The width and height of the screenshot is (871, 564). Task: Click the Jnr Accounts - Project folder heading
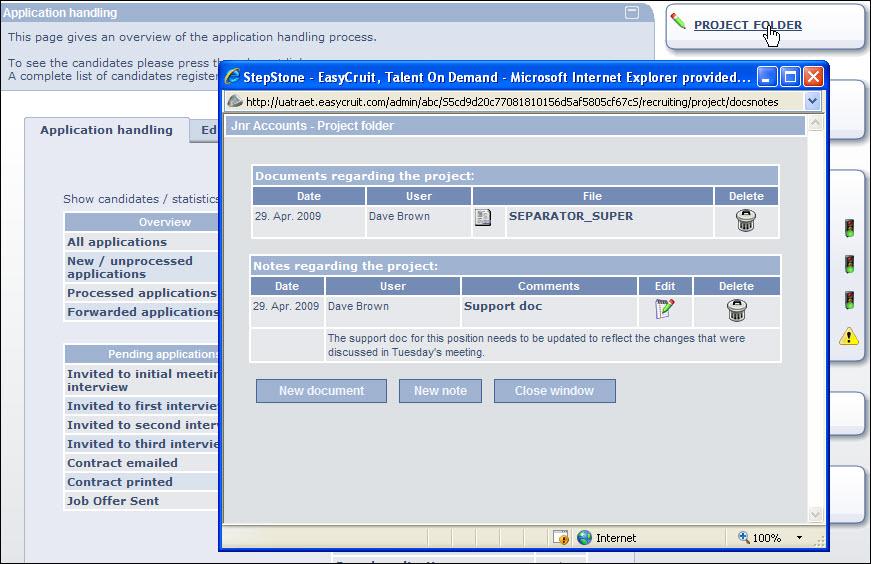[x=312, y=126]
